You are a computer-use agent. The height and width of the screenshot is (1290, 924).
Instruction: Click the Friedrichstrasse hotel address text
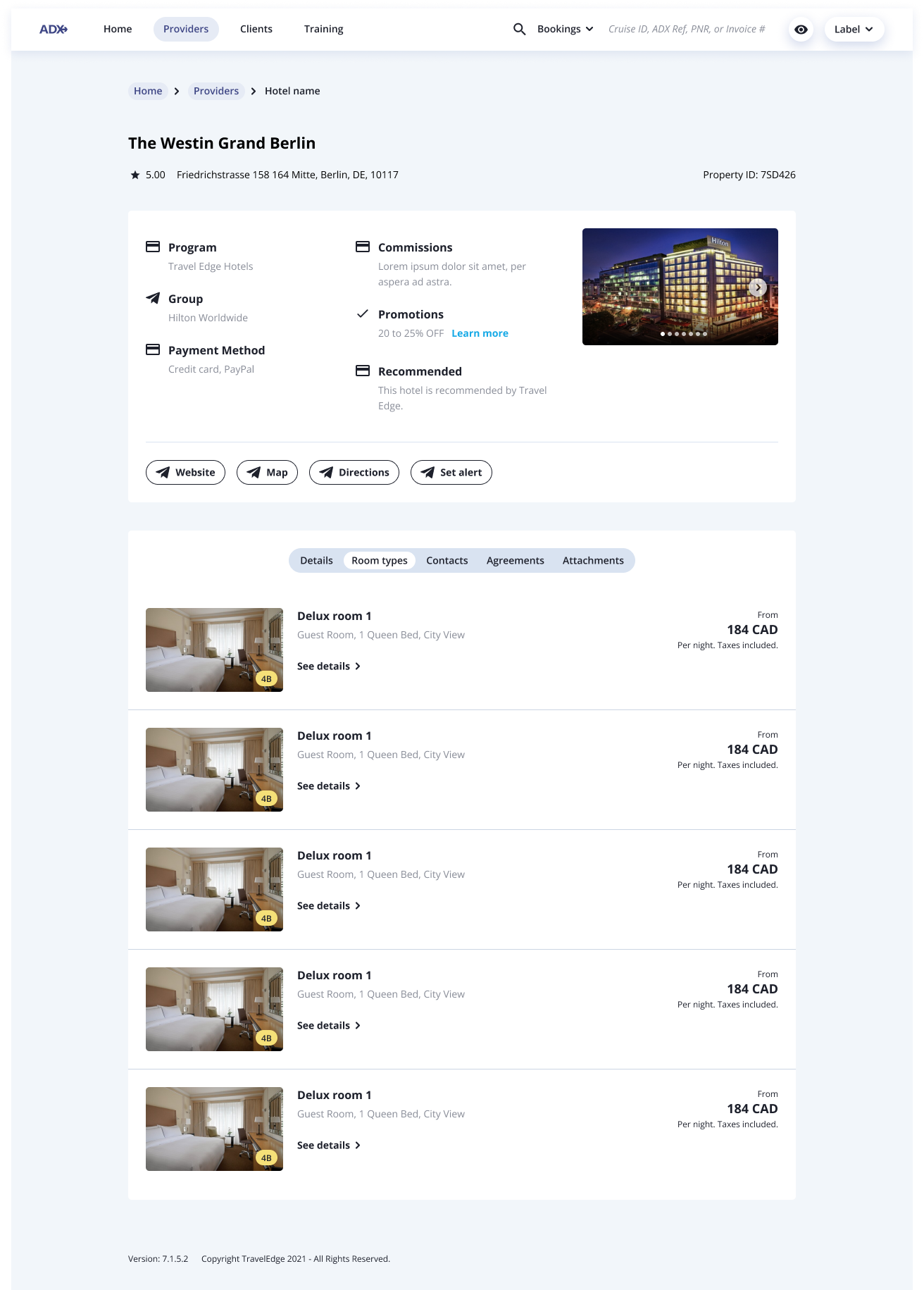(x=287, y=175)
